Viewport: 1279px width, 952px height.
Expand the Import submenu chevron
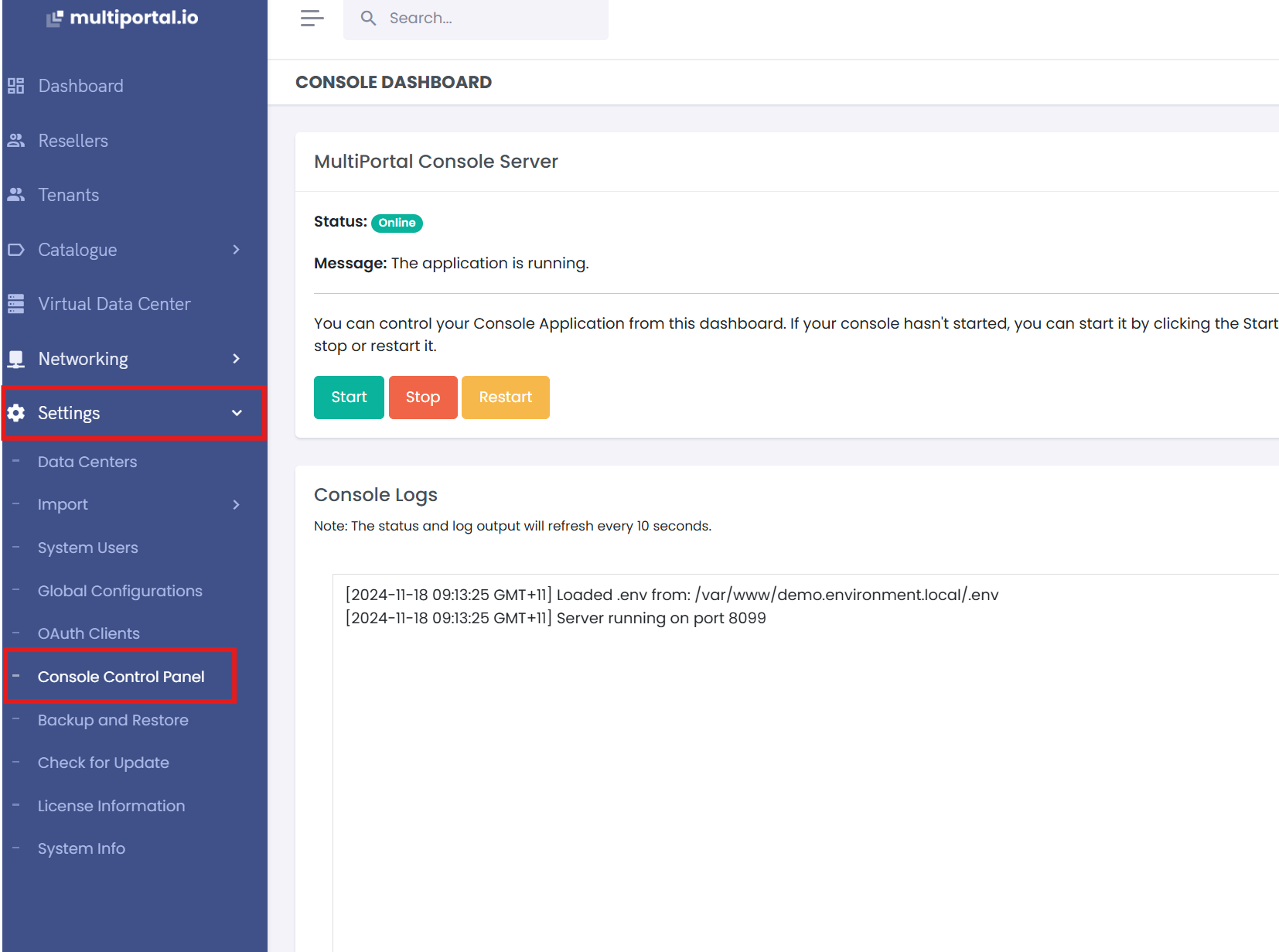pos(236,505)
